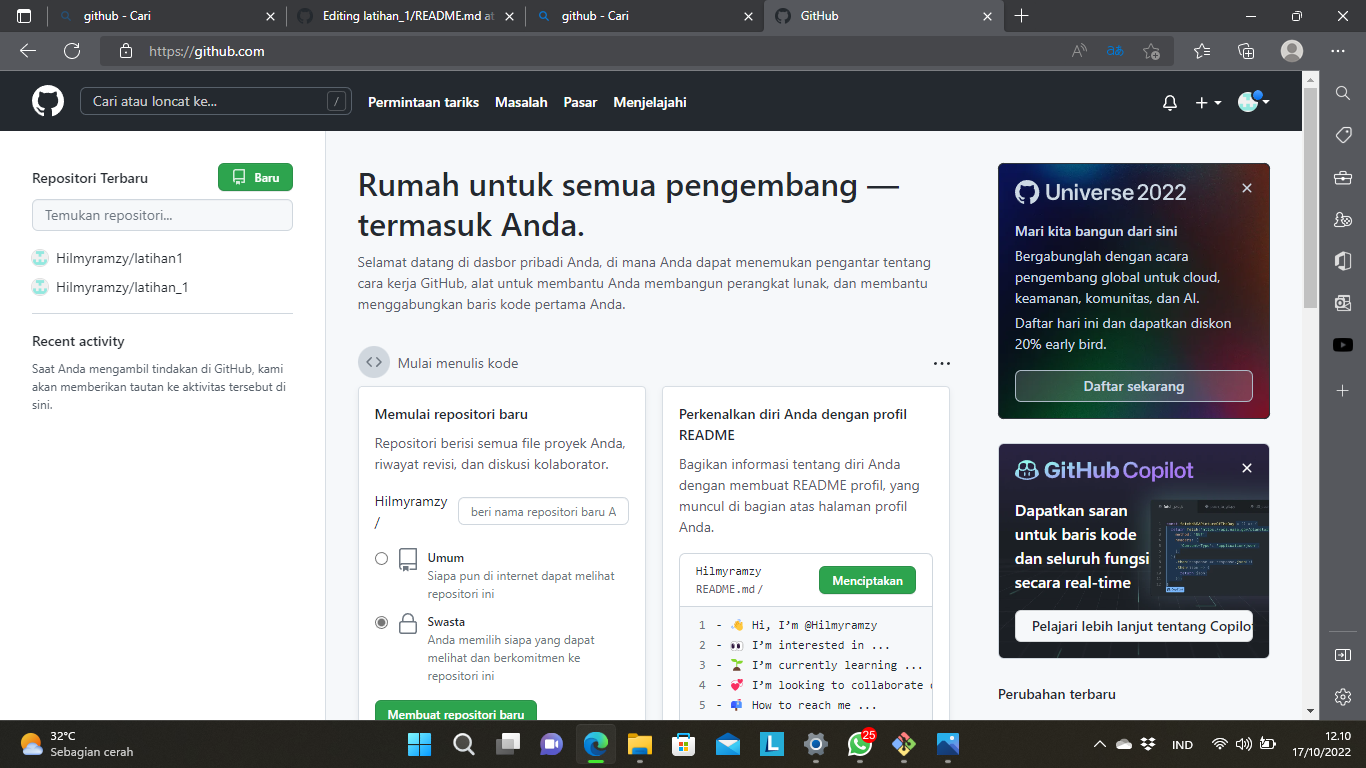Viewport: 1366px width, 768px height.
Task: Click the Daftar sekarang button
Action: tap(1133, 385)
